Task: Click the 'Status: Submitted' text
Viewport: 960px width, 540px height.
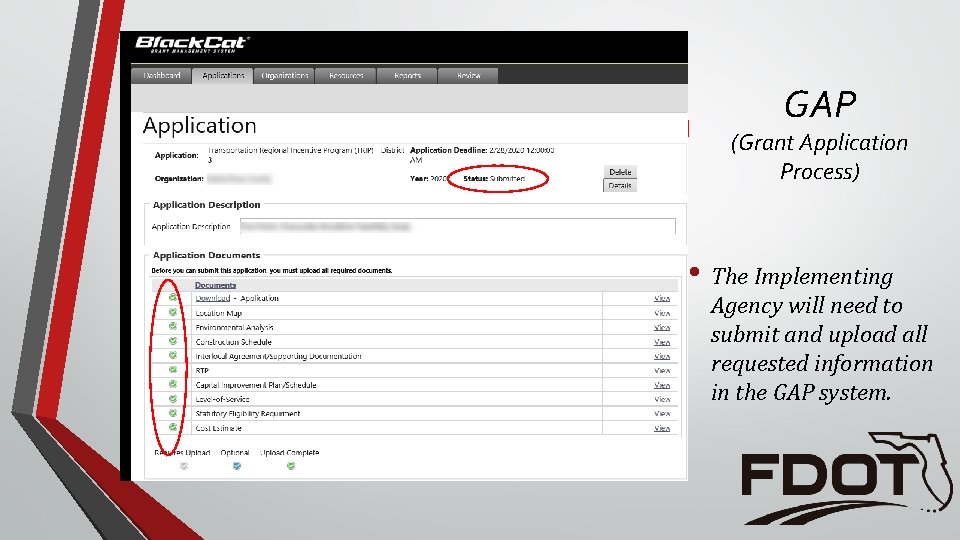Action: coord(494,179)
